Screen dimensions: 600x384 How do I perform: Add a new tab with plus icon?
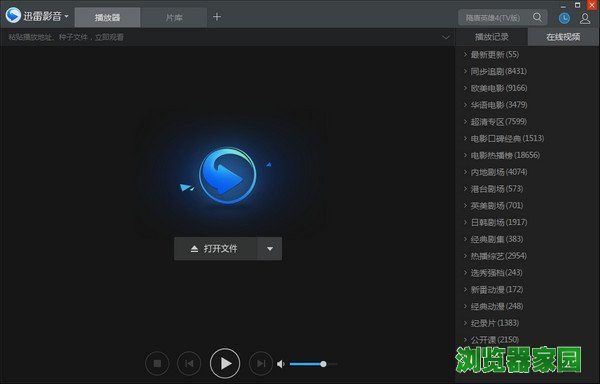pyautogui.click(x=217, y=17)
